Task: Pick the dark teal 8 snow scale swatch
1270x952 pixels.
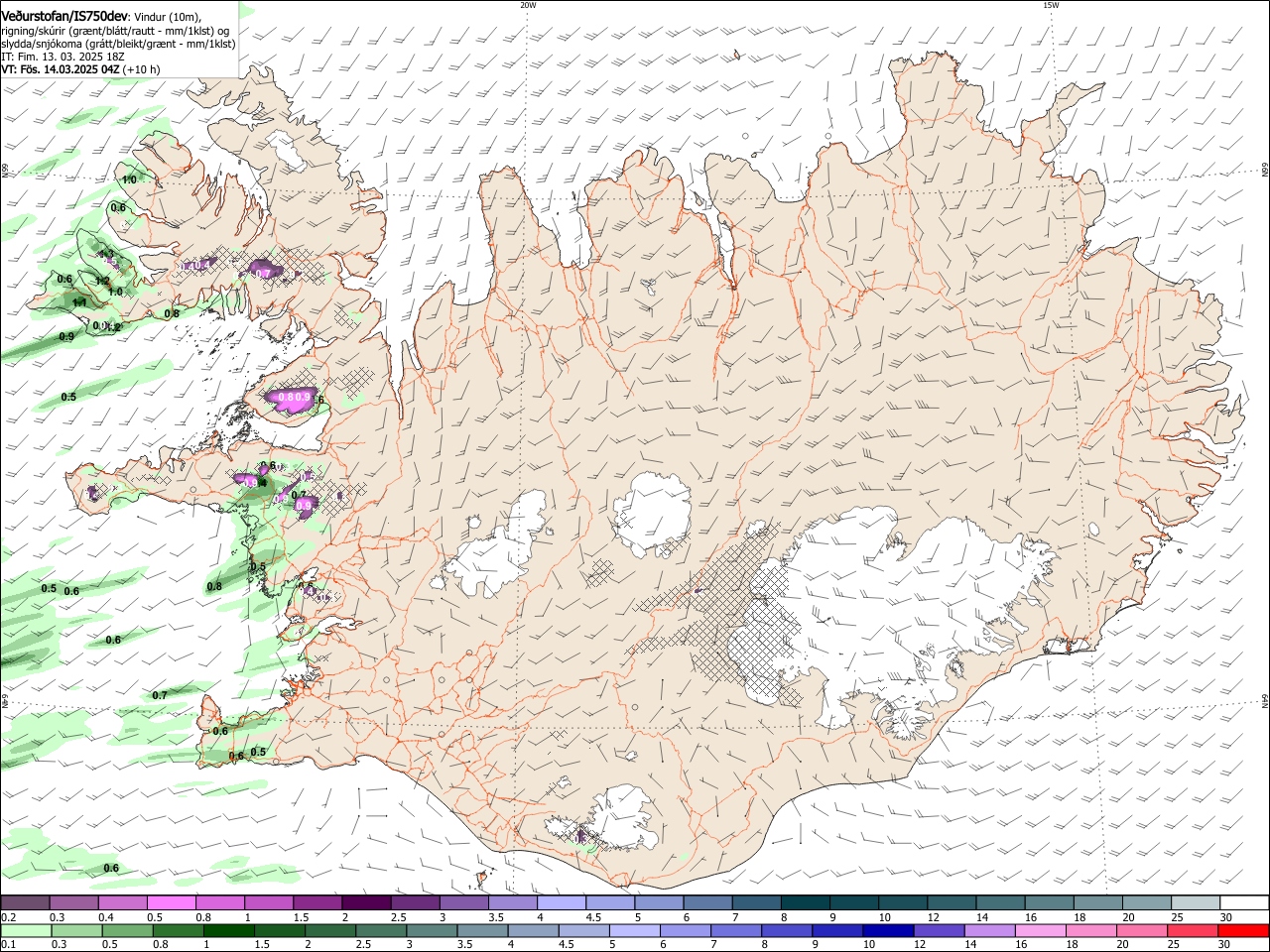Action: (805, 903)
